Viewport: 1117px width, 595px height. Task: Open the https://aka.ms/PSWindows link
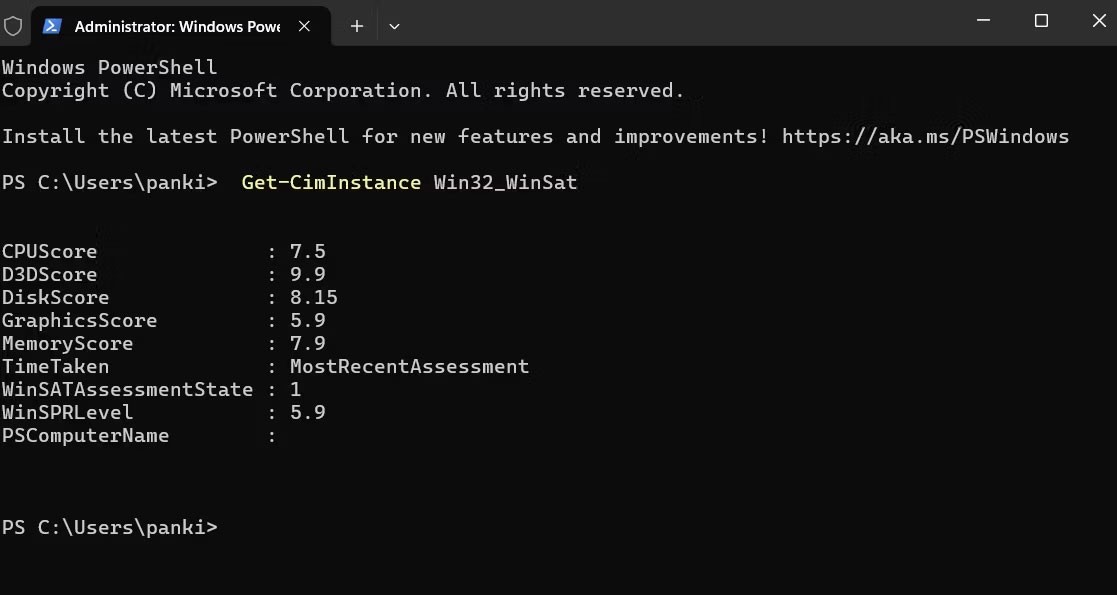[x=925, y=136]
